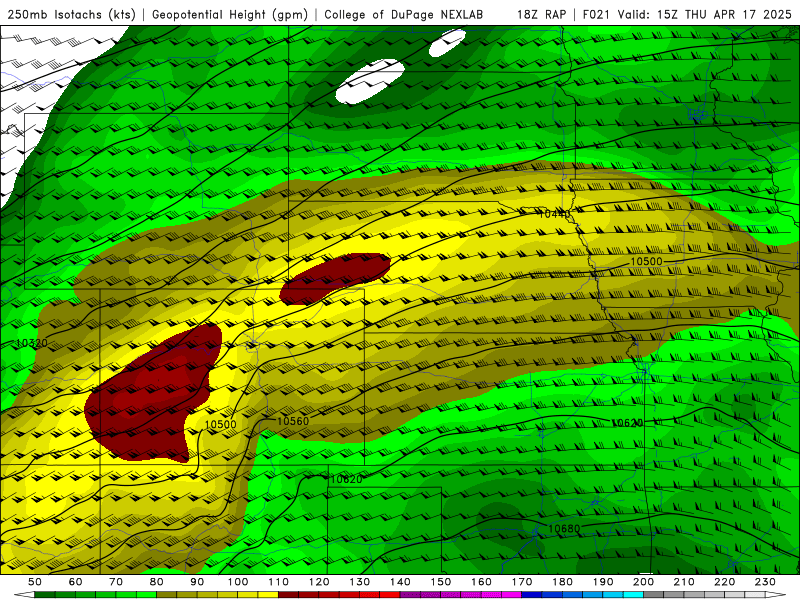The width and height of the screenshot is (800, 600).
Task: Click legend value 60
Action: coord(75,582)
